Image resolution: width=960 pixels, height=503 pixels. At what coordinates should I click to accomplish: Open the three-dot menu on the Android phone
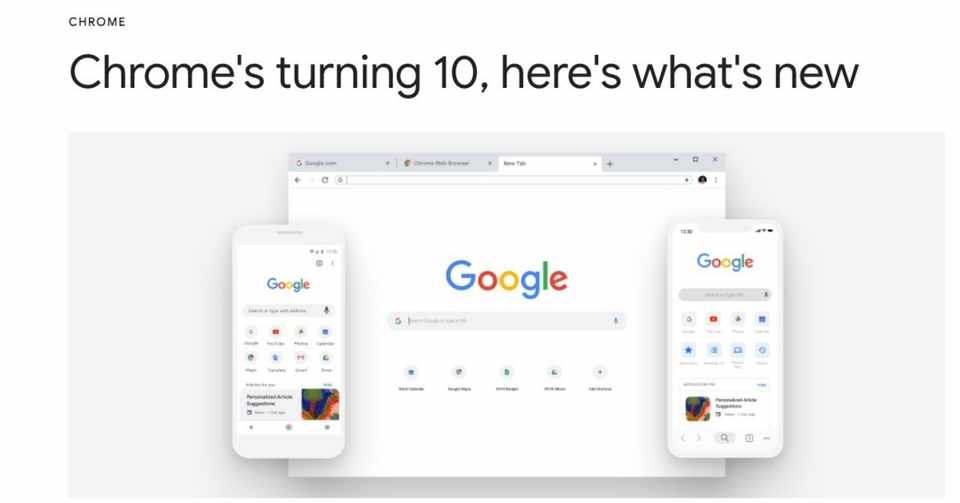pos(332,263)
